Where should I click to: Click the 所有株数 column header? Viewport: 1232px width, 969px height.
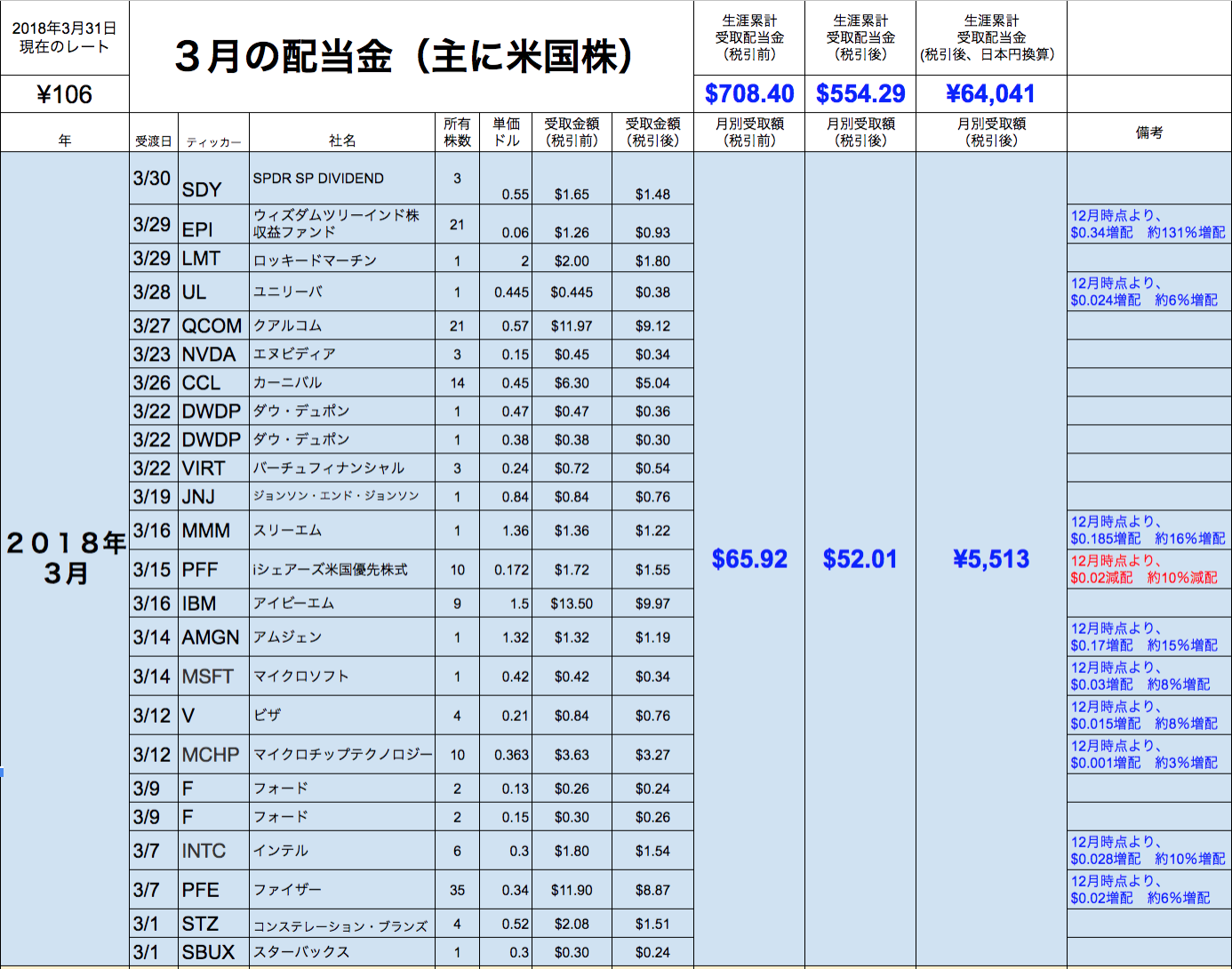(457, 132)
